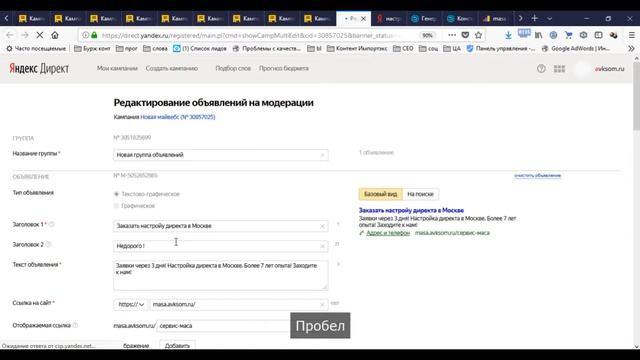Open the Контент Импортекс bookmarks folder
This screenshot has width=640, height=360.
[357, 49]
